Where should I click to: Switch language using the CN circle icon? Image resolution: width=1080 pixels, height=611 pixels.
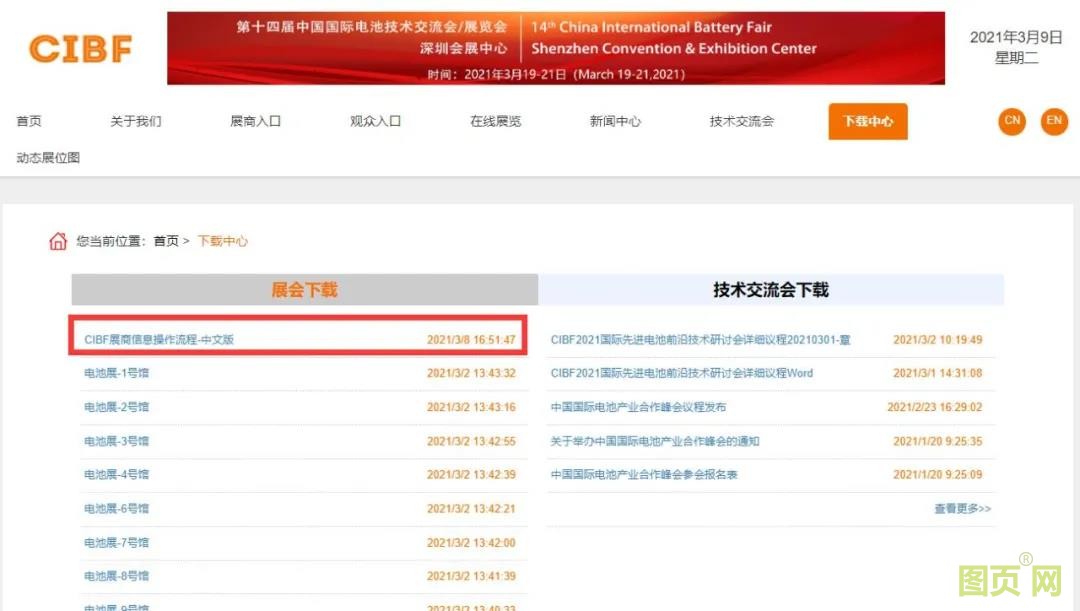point(1011,121)
